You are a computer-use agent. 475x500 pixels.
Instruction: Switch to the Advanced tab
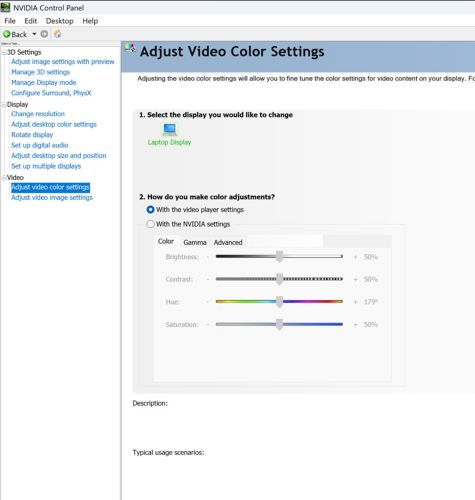click(x=228, y=242)
